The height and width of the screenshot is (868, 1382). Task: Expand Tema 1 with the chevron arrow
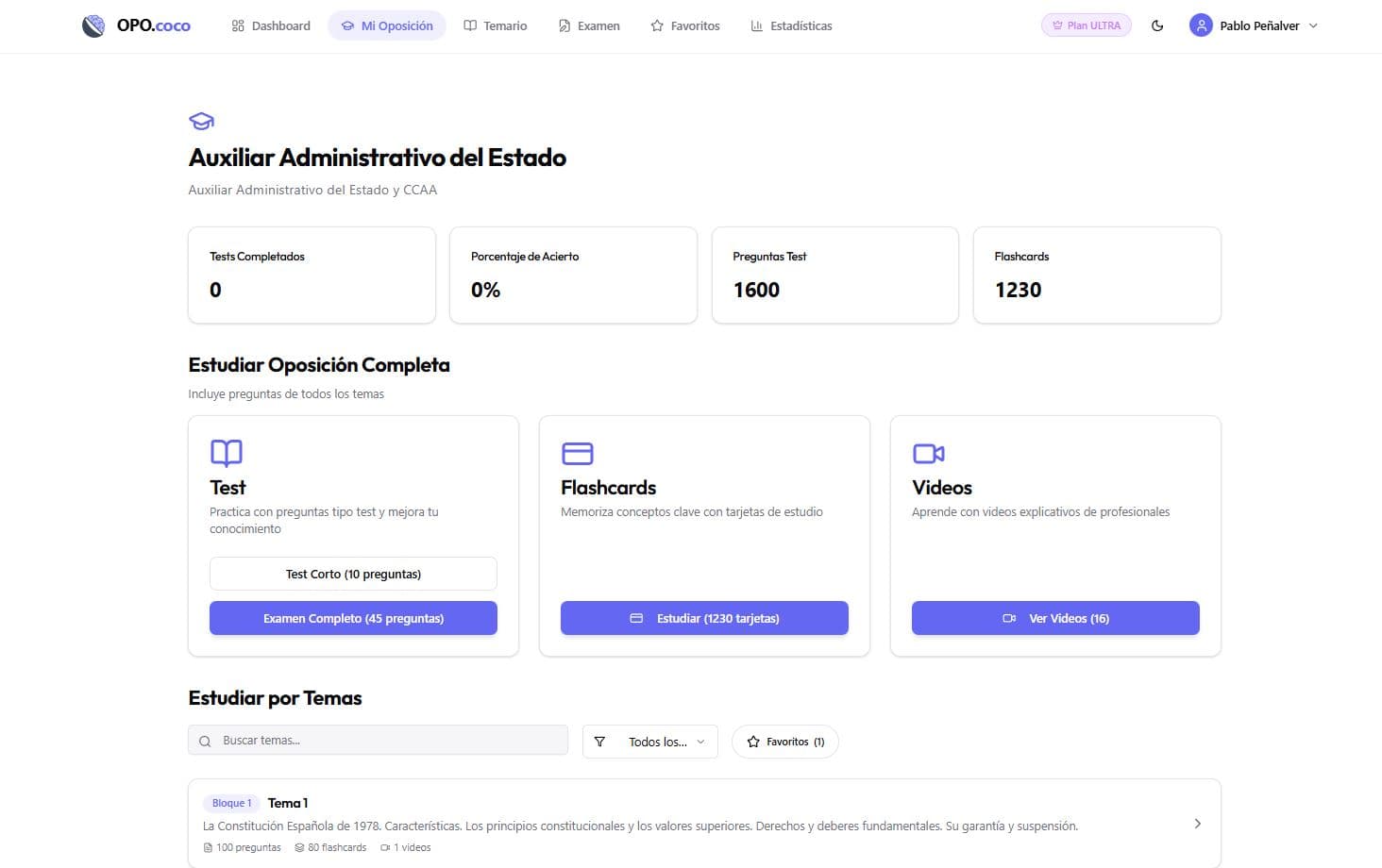1197,824
